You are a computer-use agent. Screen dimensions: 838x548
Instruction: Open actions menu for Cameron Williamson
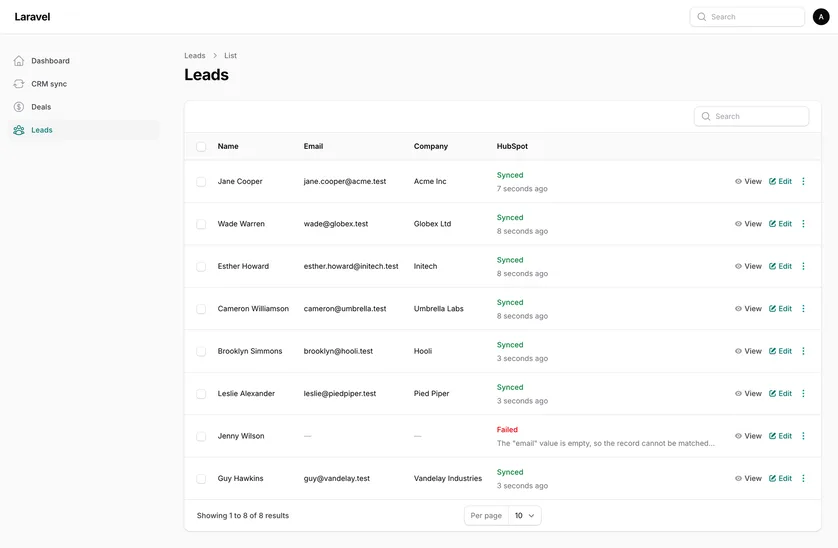(803, 308)
